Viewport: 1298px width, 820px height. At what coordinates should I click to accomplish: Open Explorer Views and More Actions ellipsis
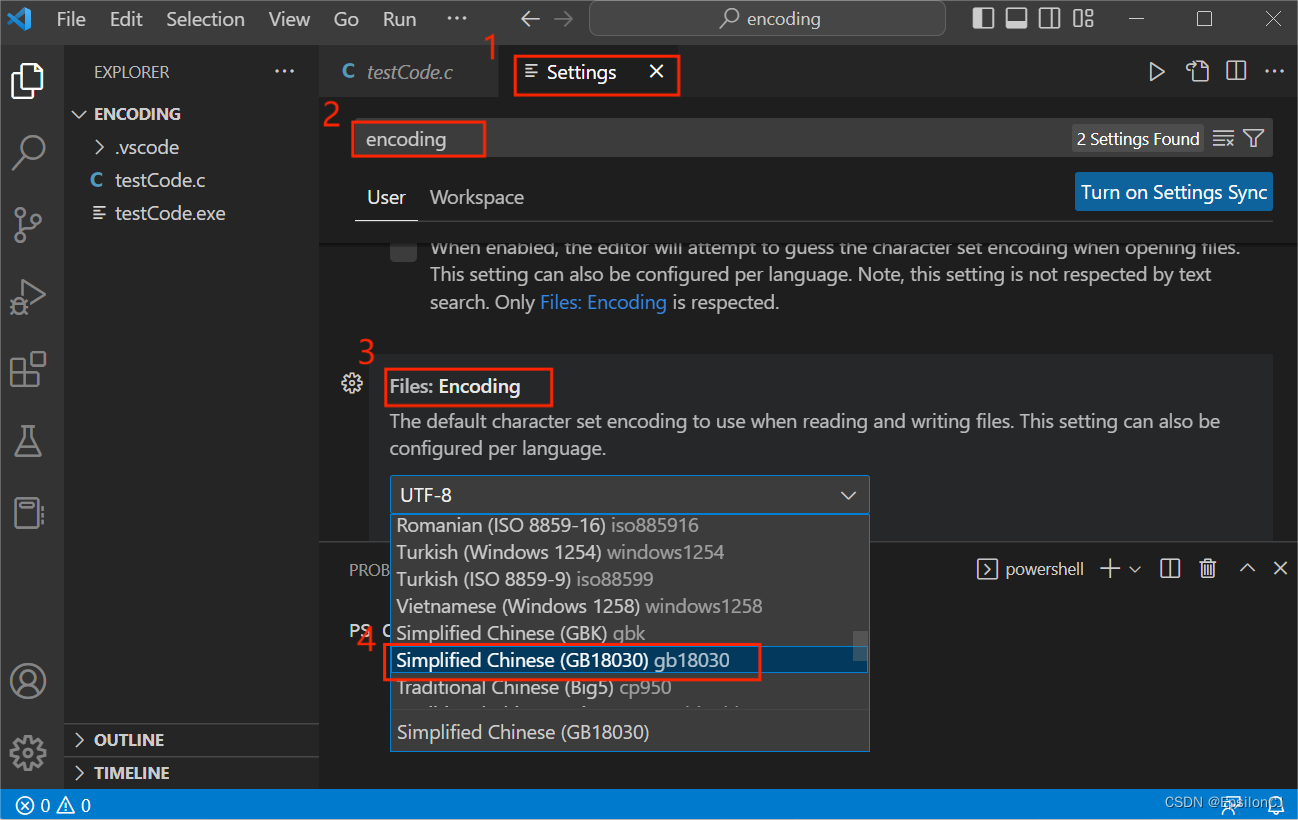click(x=285, y=72)
